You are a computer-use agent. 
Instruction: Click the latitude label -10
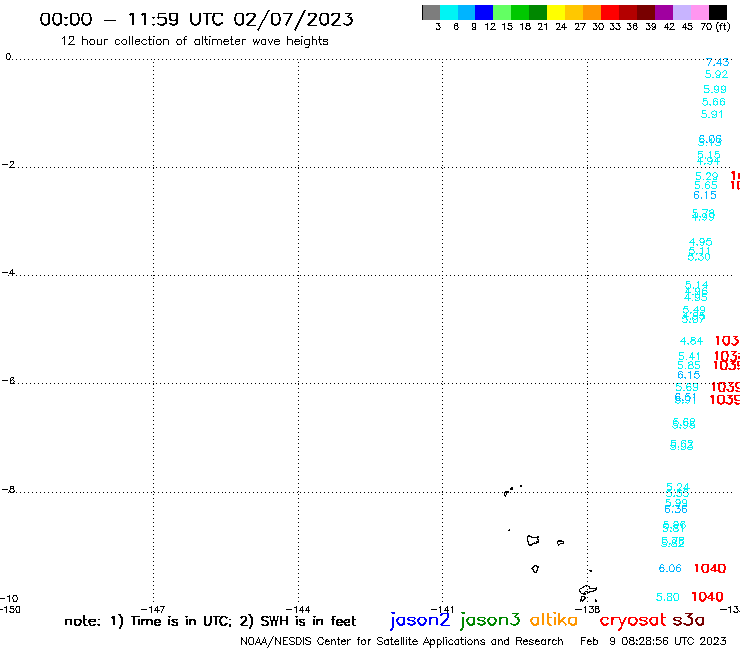click(9, 599)
